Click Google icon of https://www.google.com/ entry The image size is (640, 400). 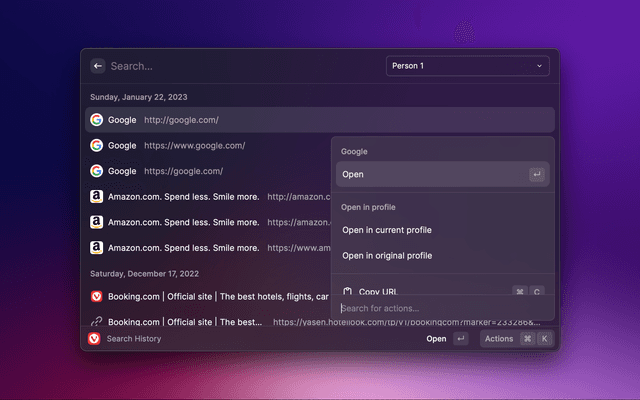point(96,146)
